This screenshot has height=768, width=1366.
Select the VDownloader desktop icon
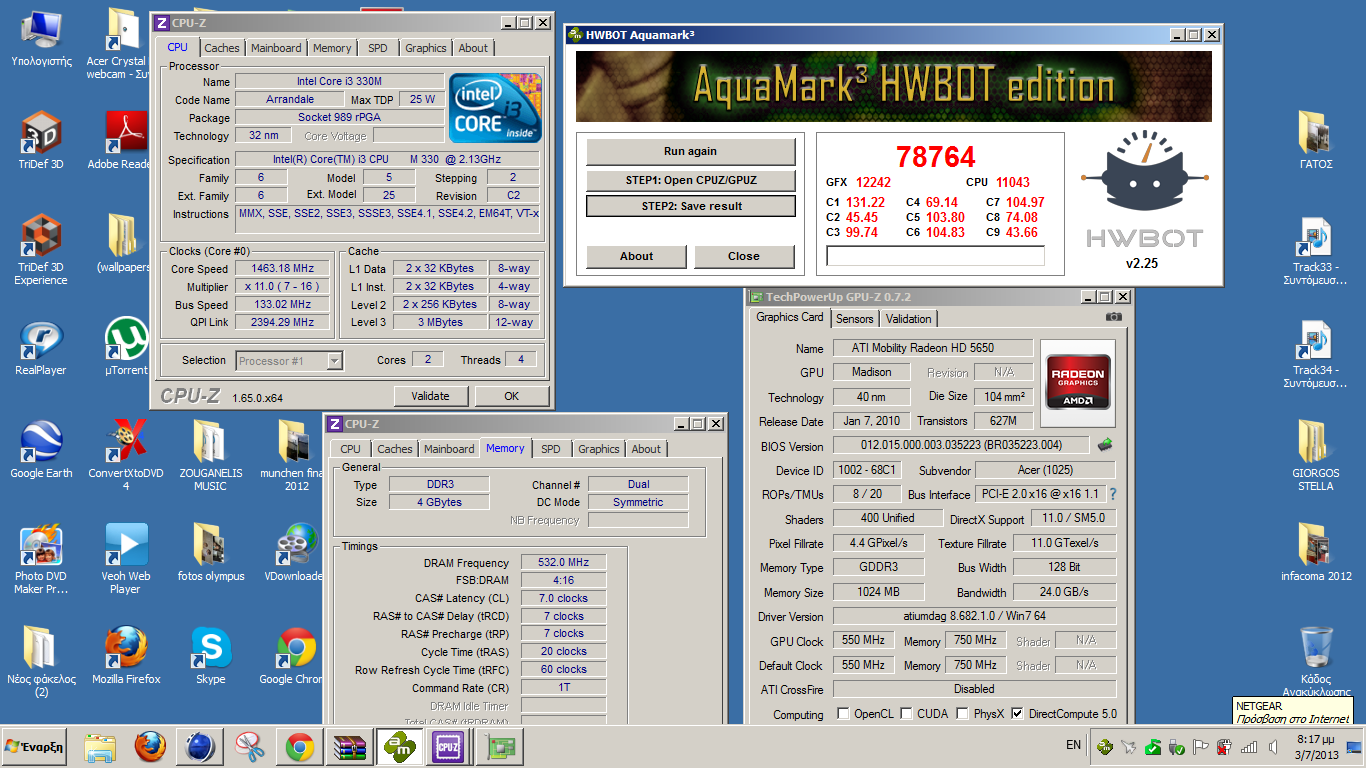296,552
